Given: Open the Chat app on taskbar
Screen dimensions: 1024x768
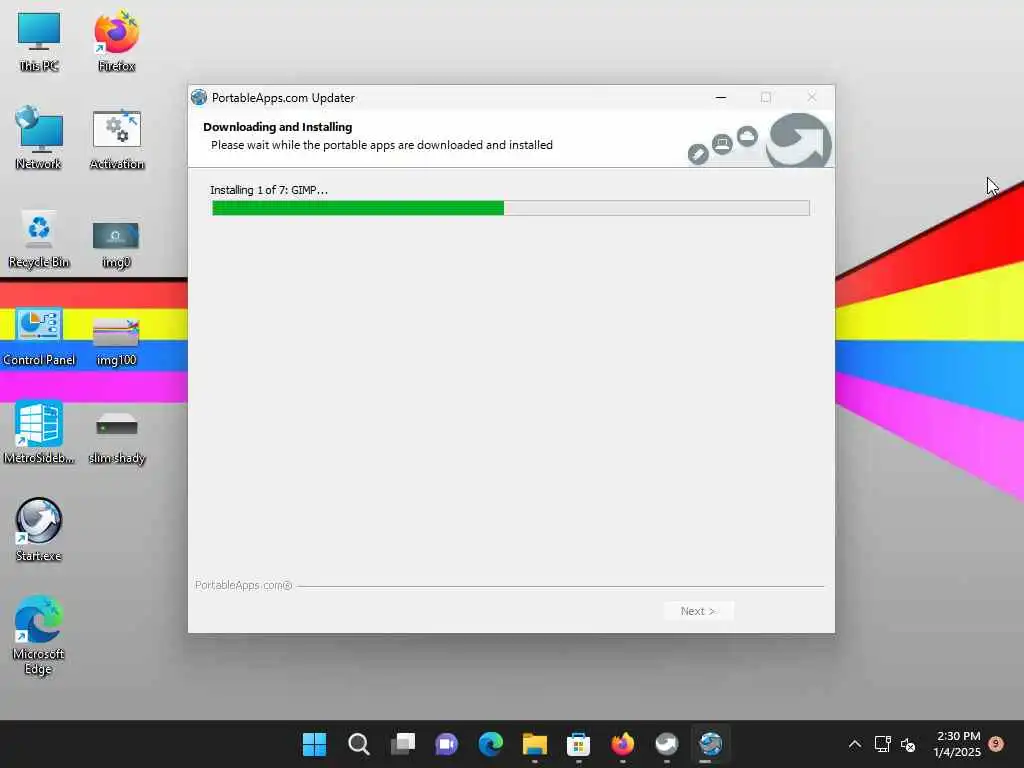Looking at the screenshot, I should [447, 744].
